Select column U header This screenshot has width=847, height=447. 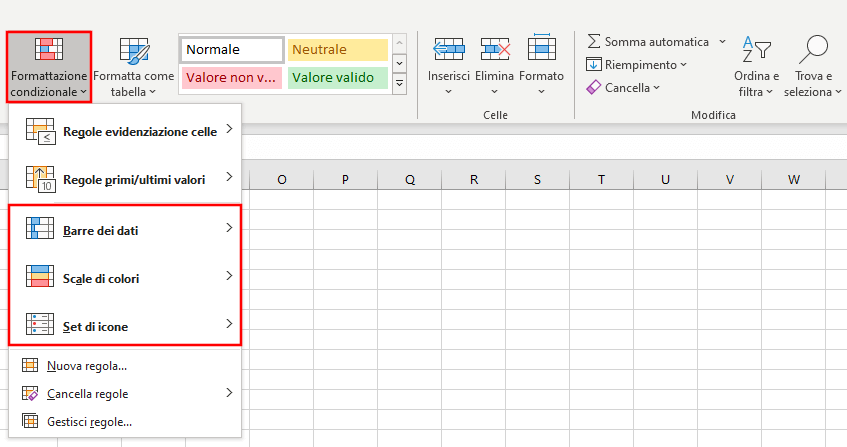click(665, 180)
